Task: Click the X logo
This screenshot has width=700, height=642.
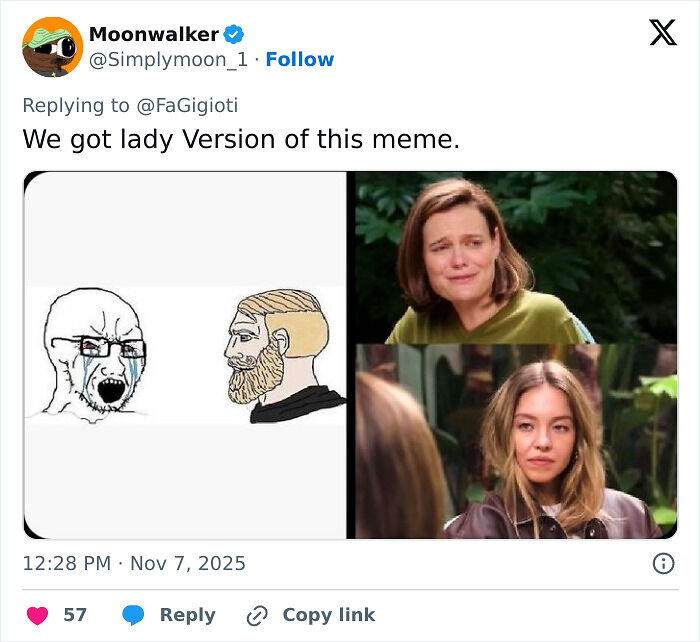Action: [662, 34]
